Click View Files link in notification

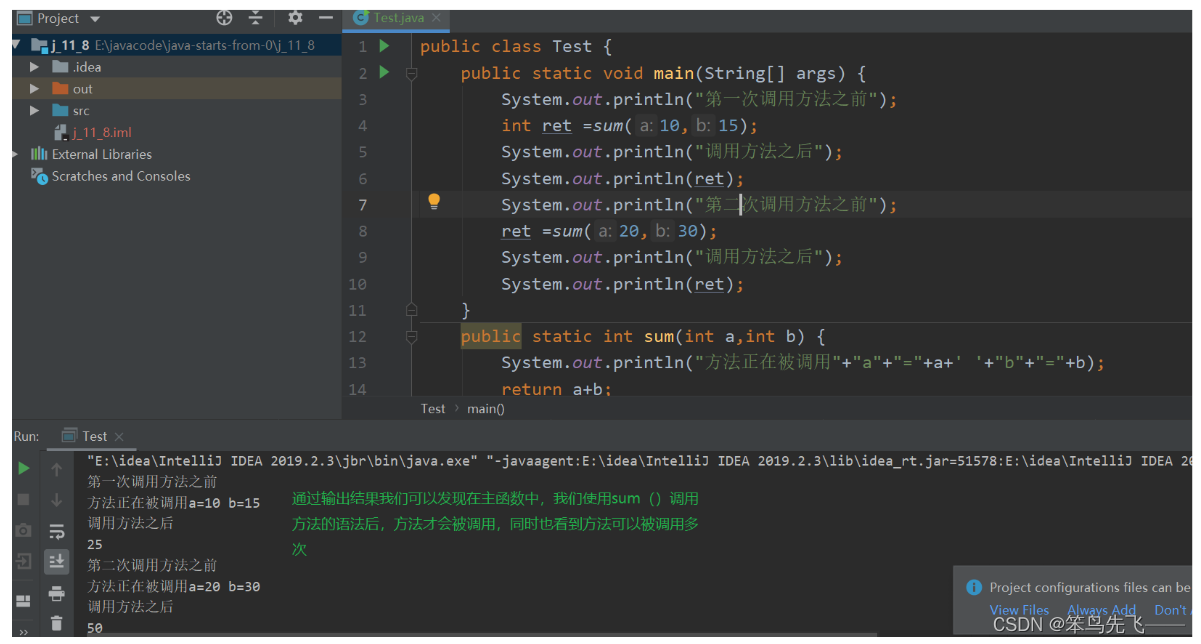coord(1019,610)
